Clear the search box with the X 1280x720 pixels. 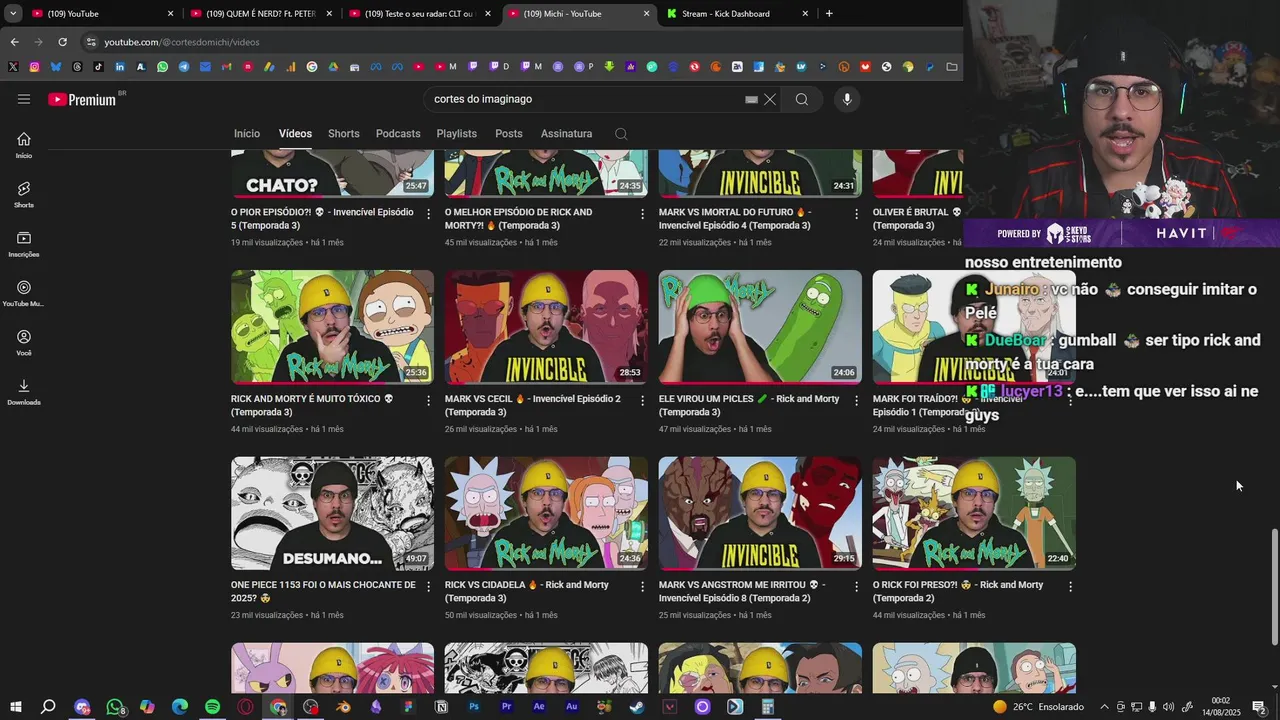click(x=770, y=99)
